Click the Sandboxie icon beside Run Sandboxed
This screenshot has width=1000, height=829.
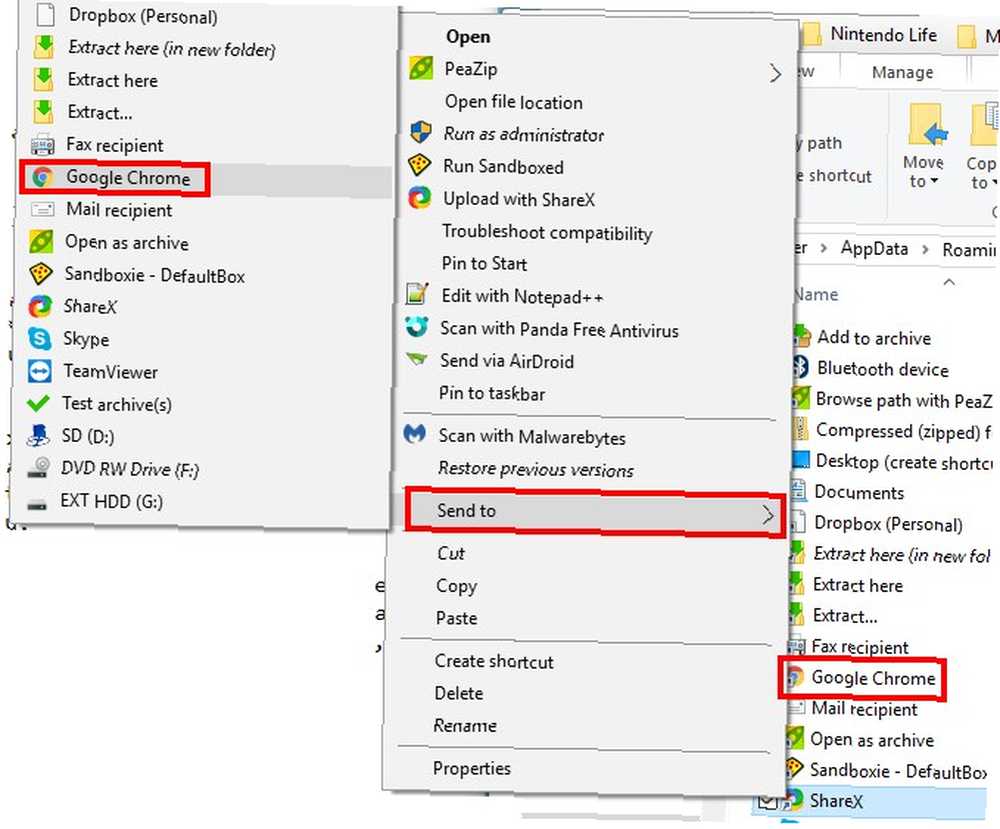[x=419, y=165]
